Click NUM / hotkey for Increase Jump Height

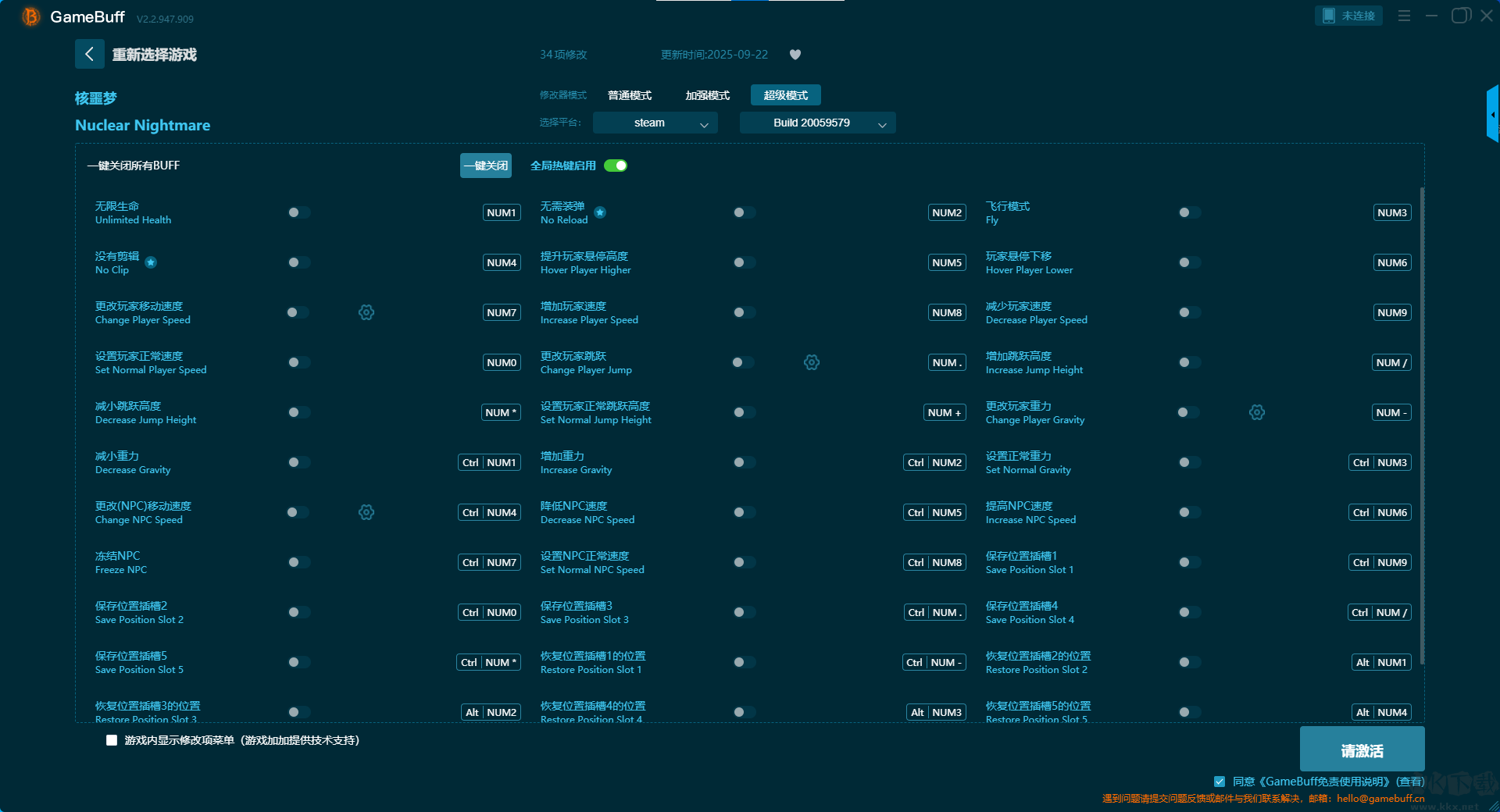[1391, 362]
